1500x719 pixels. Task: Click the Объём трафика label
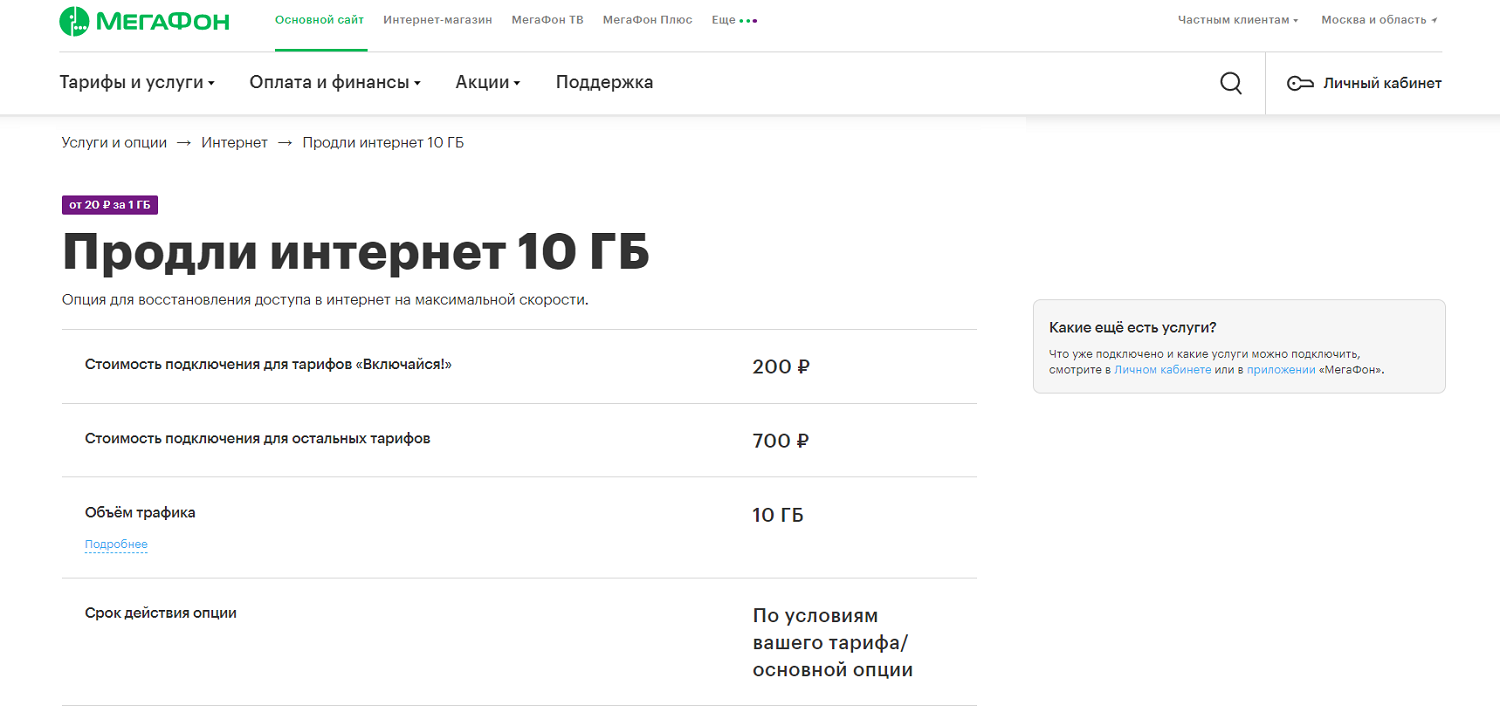point(140,512)
